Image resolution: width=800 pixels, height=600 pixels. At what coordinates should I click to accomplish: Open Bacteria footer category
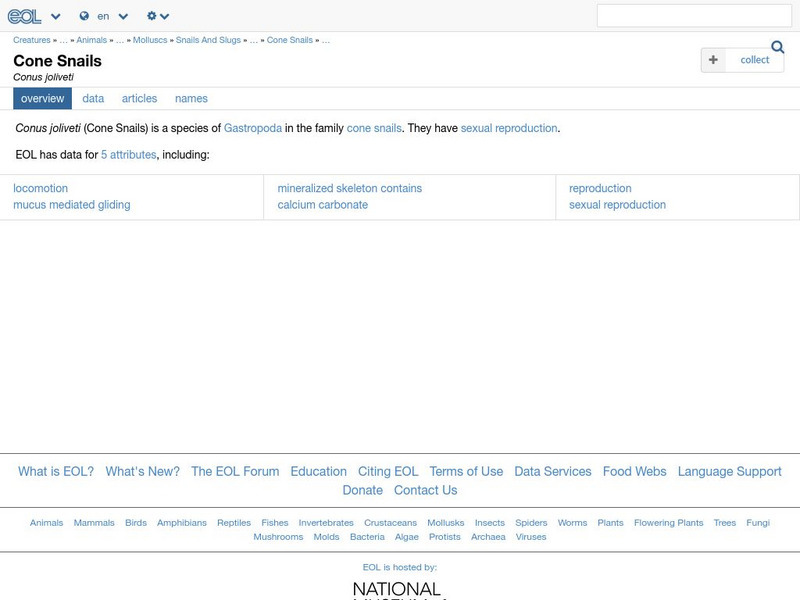pyautogui.click(x=367, y=537)
